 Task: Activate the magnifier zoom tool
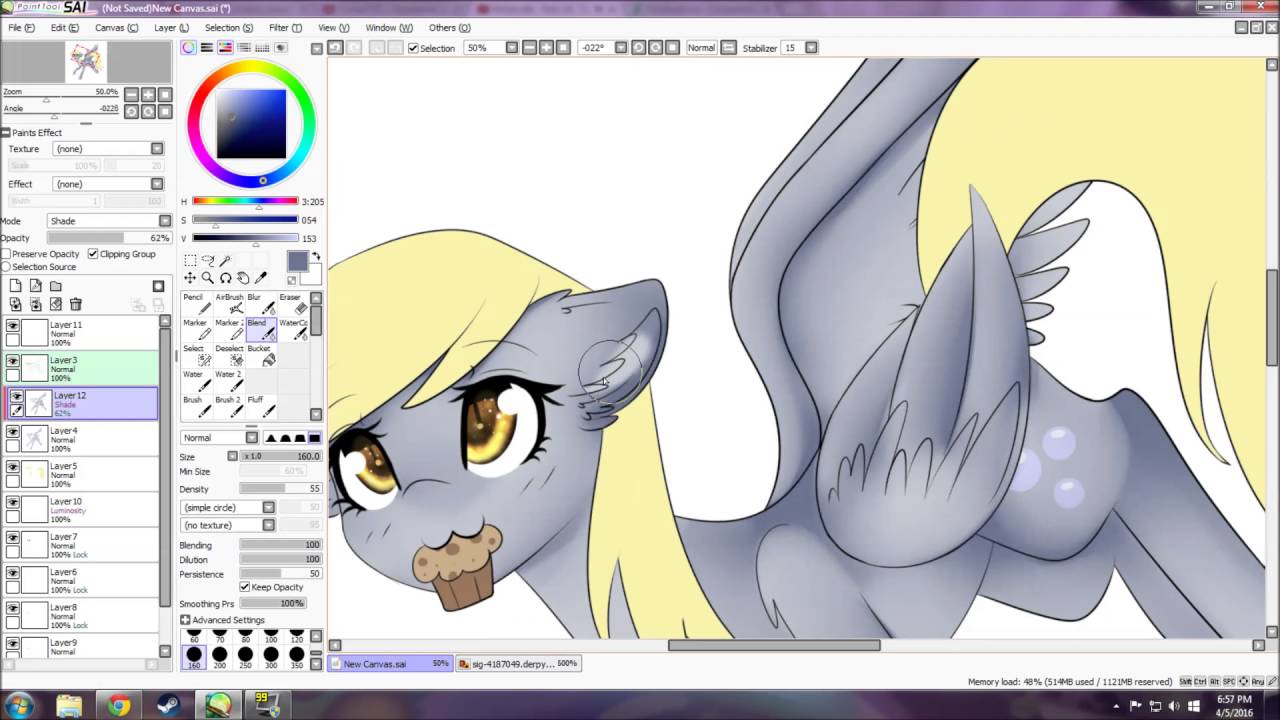[208, 278]
